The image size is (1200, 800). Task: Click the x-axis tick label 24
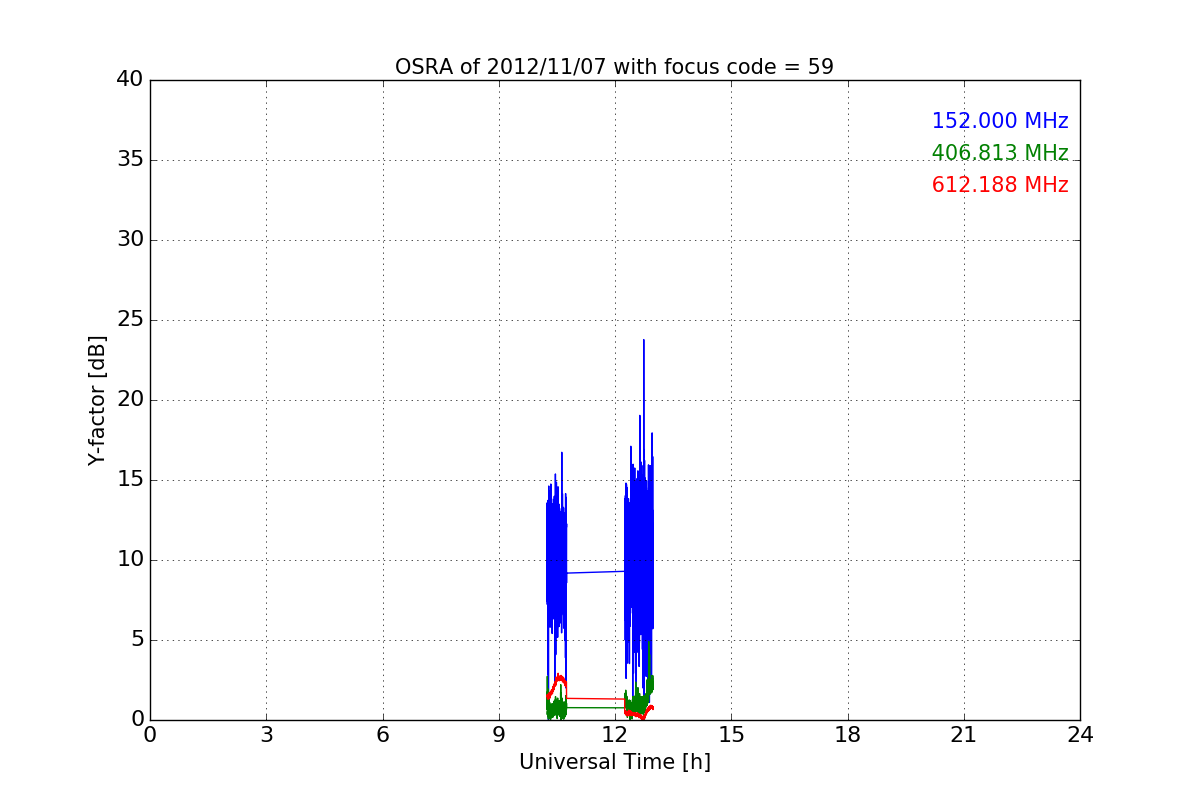click(1080, 735)
